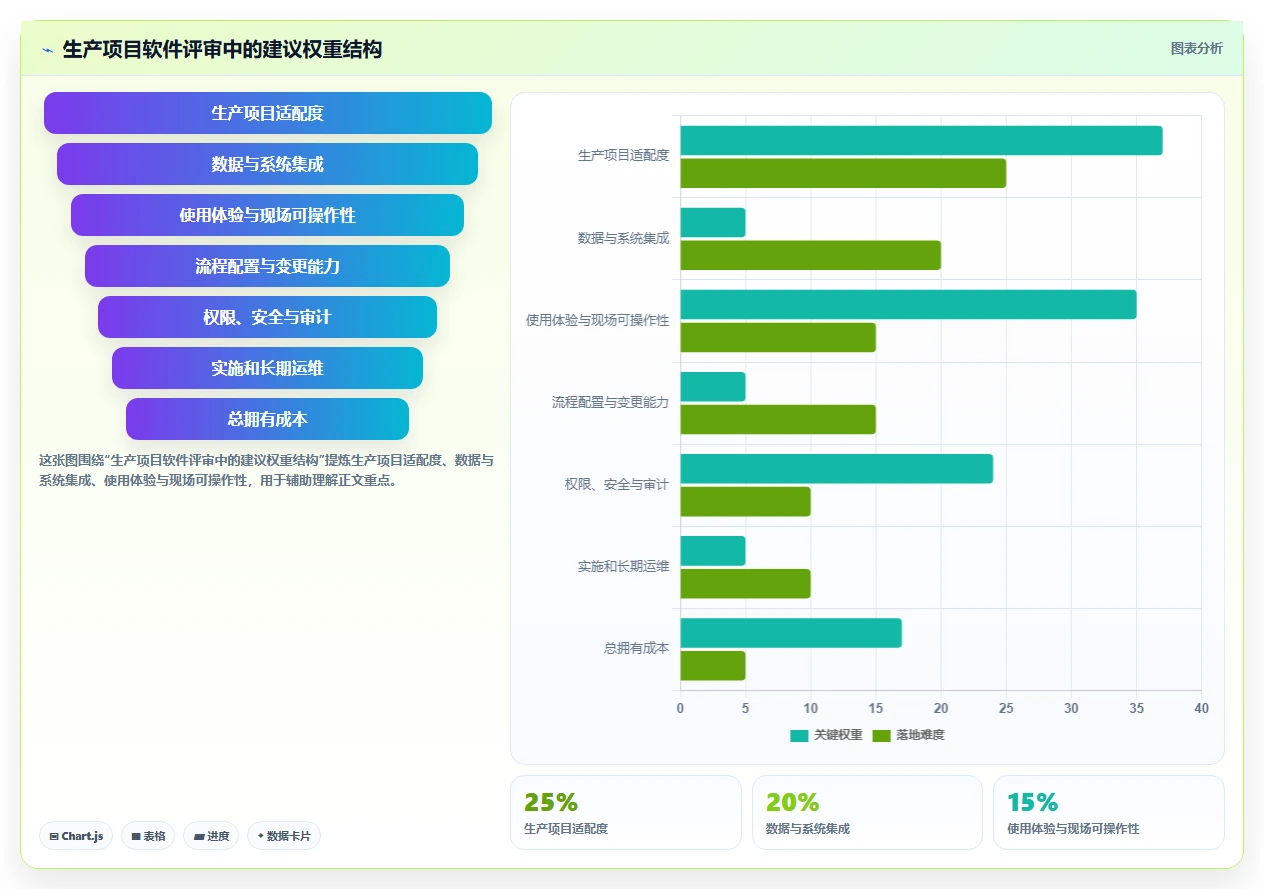Click 数据与系统集成 green 落地难度 bar
The width and height of the screenshot is (1264, 889).
pos(811,255)
